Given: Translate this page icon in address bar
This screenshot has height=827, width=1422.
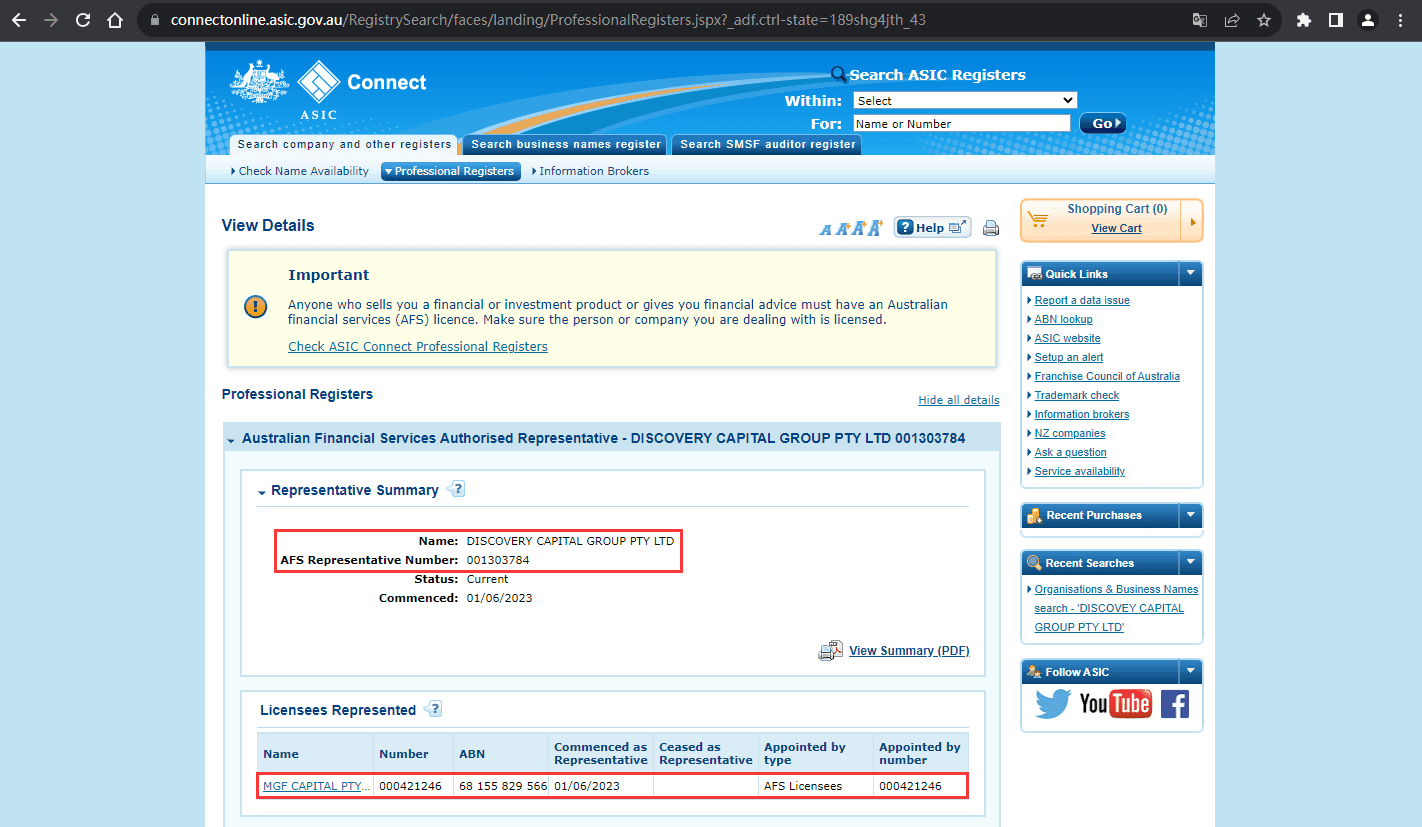Looking at the screenshot, I should [x=1200, y=20].
